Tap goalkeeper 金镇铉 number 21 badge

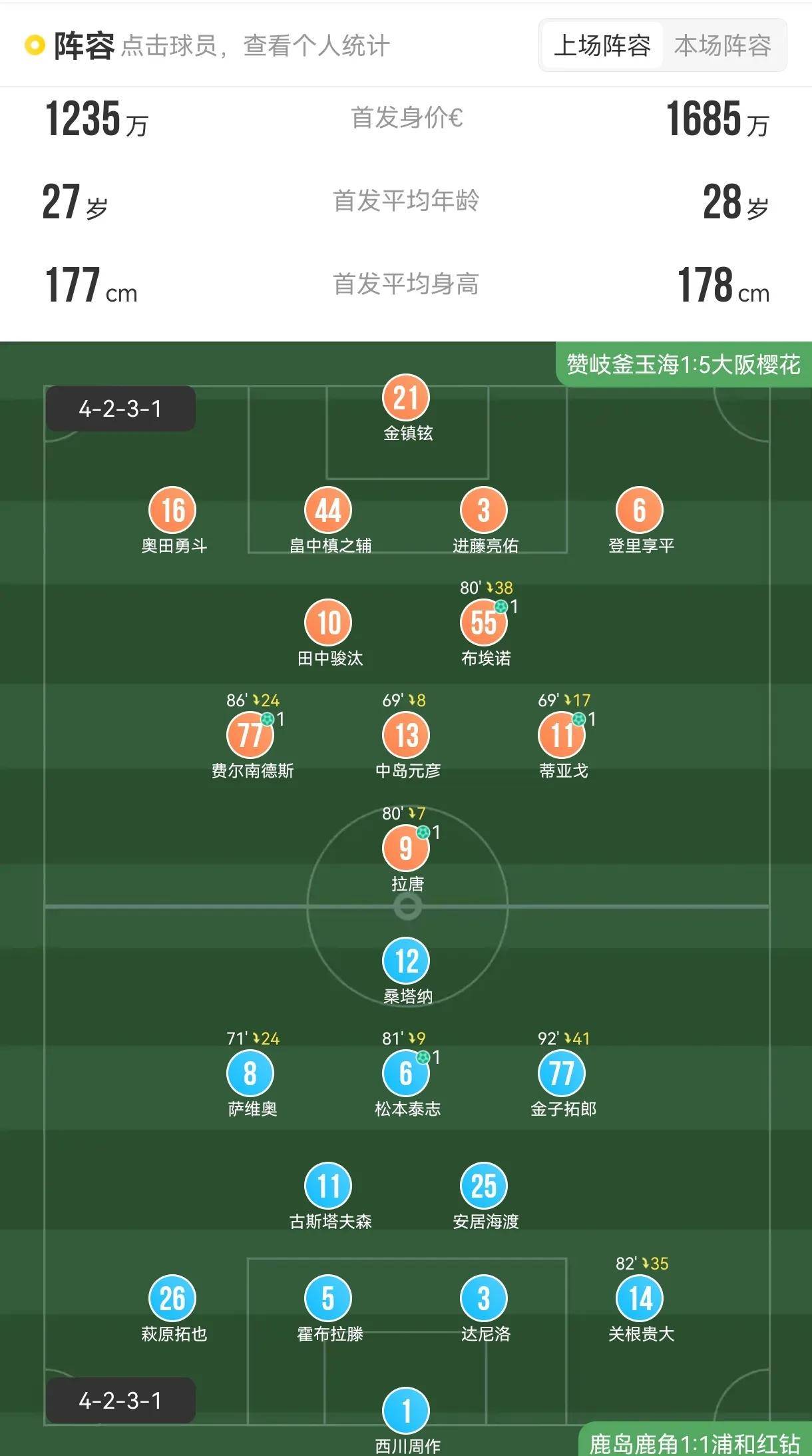pyautogui.click(x=406, y=398)
